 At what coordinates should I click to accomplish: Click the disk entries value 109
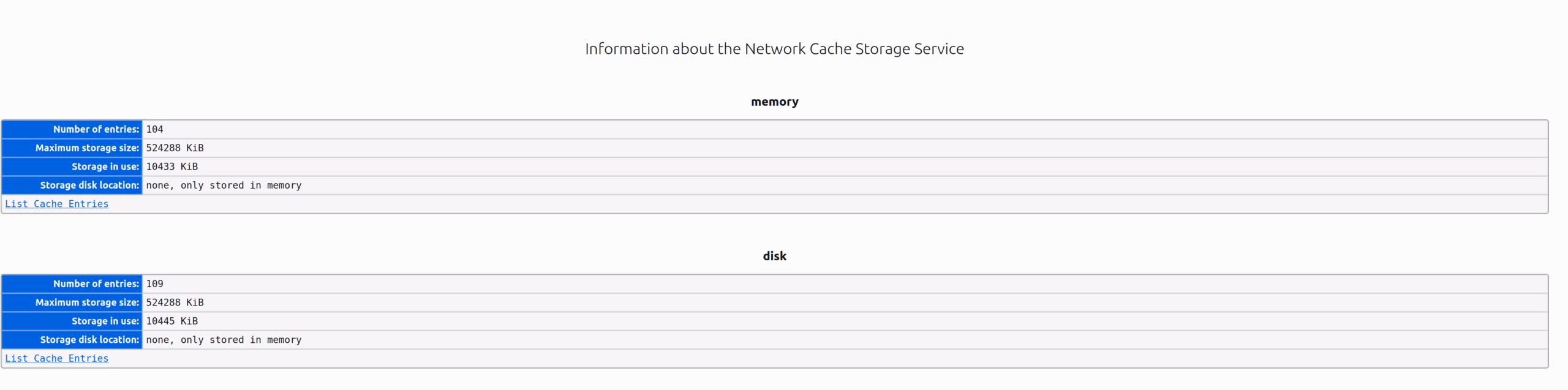[x=154, y=283]
